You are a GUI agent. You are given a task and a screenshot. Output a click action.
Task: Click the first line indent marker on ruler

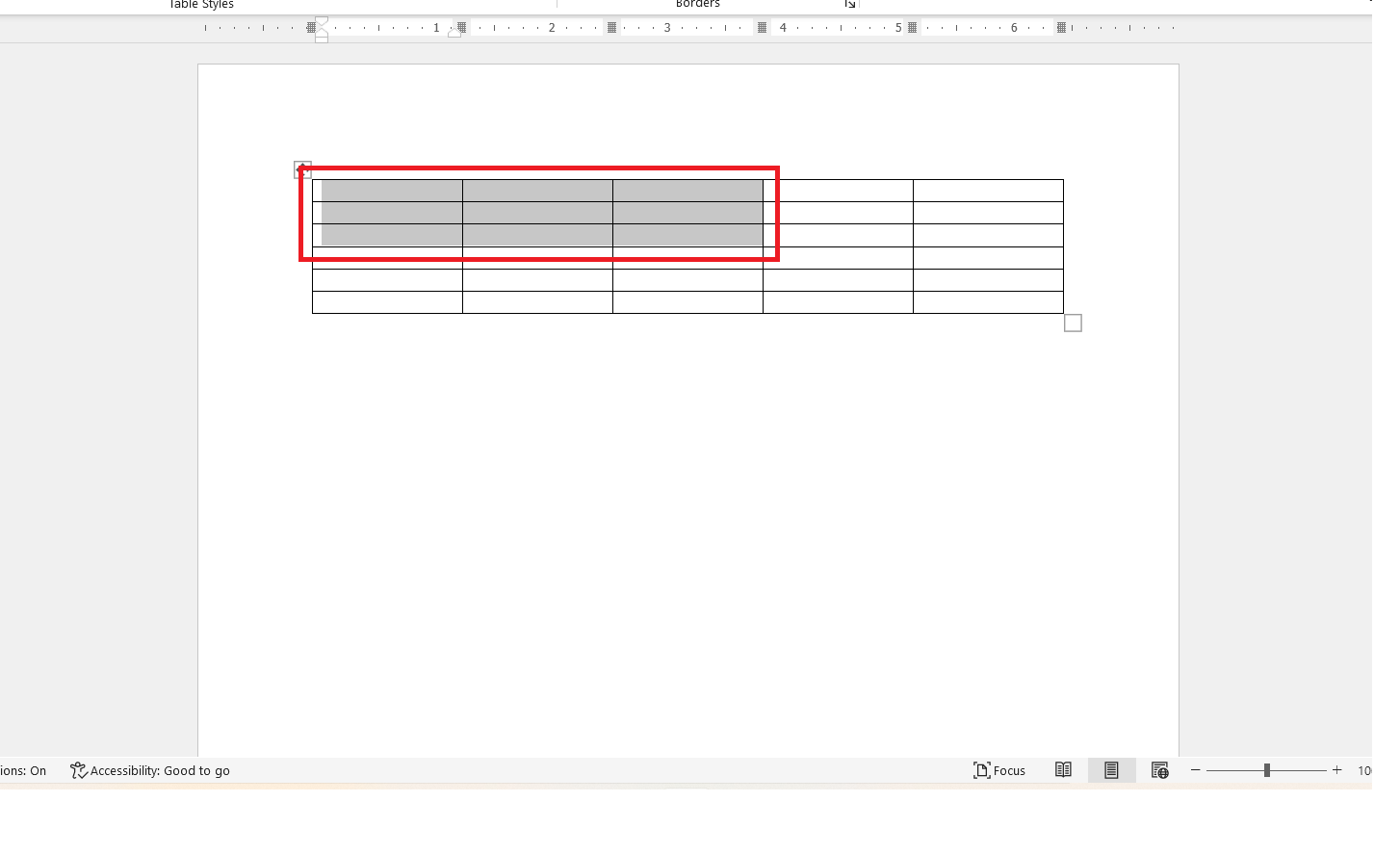322,21
